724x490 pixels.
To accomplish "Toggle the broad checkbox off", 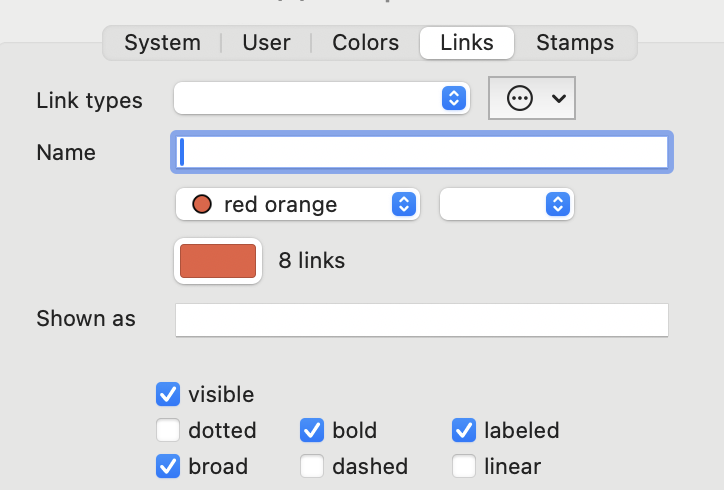I will pyautogui.click(x=168, y=466).
